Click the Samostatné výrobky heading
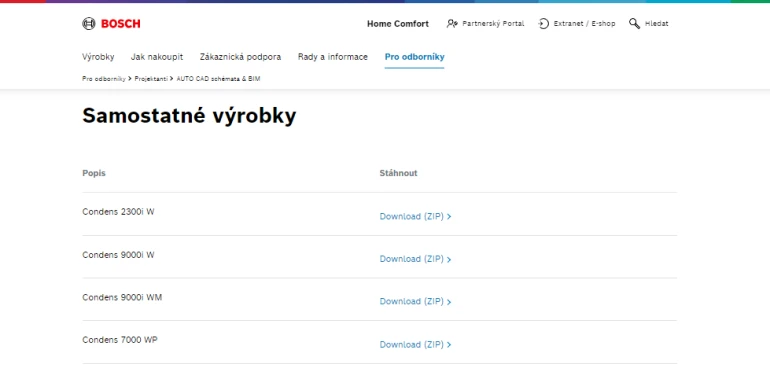This screenshot has height=368, width=770. (189, 116)
